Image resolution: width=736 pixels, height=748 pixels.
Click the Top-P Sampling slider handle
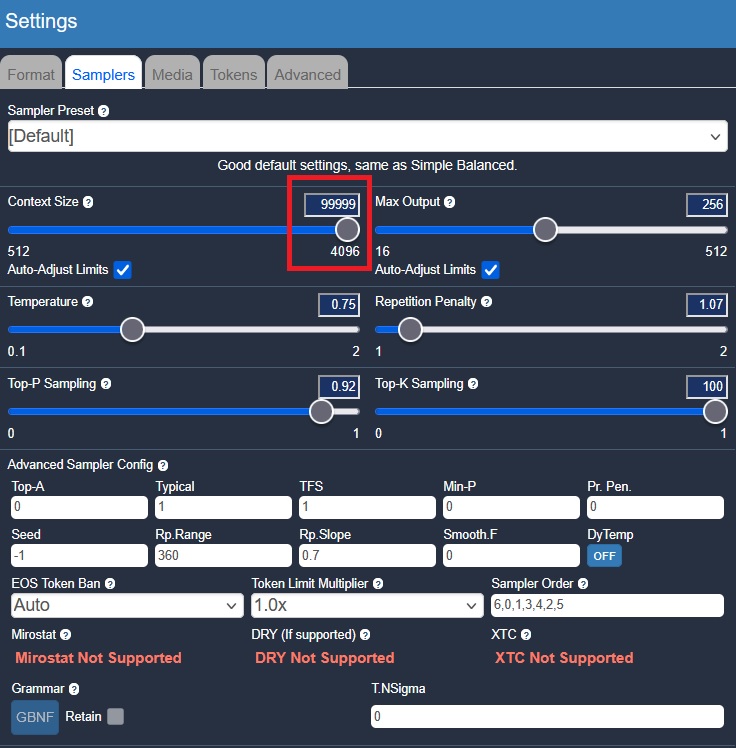click(321, 411)
